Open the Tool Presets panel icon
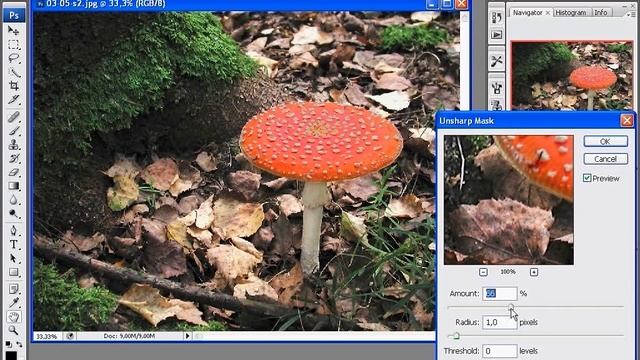The image size is (640, 360). pos(496,61)
